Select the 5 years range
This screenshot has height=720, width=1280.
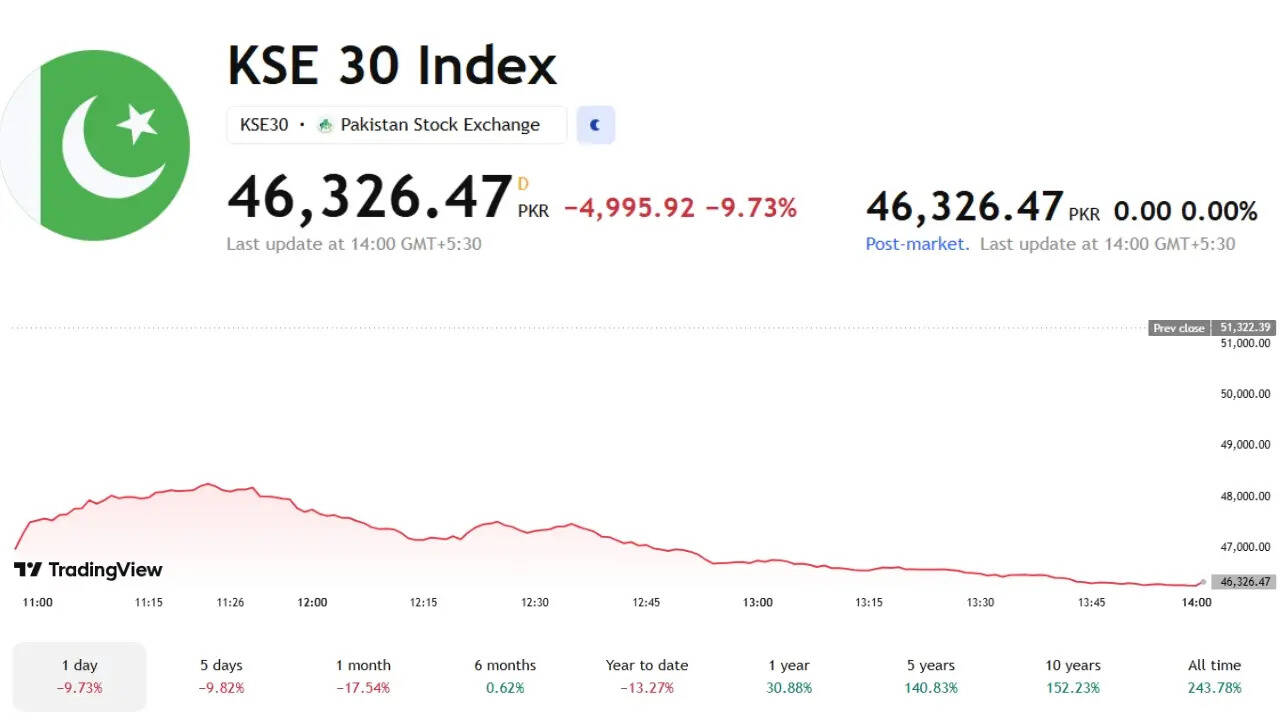[931, 675]
